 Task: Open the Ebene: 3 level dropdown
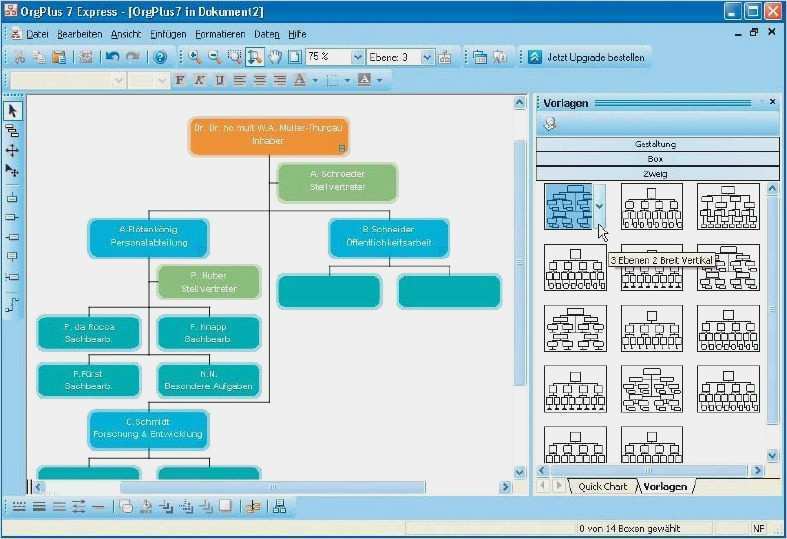point(427,58)
